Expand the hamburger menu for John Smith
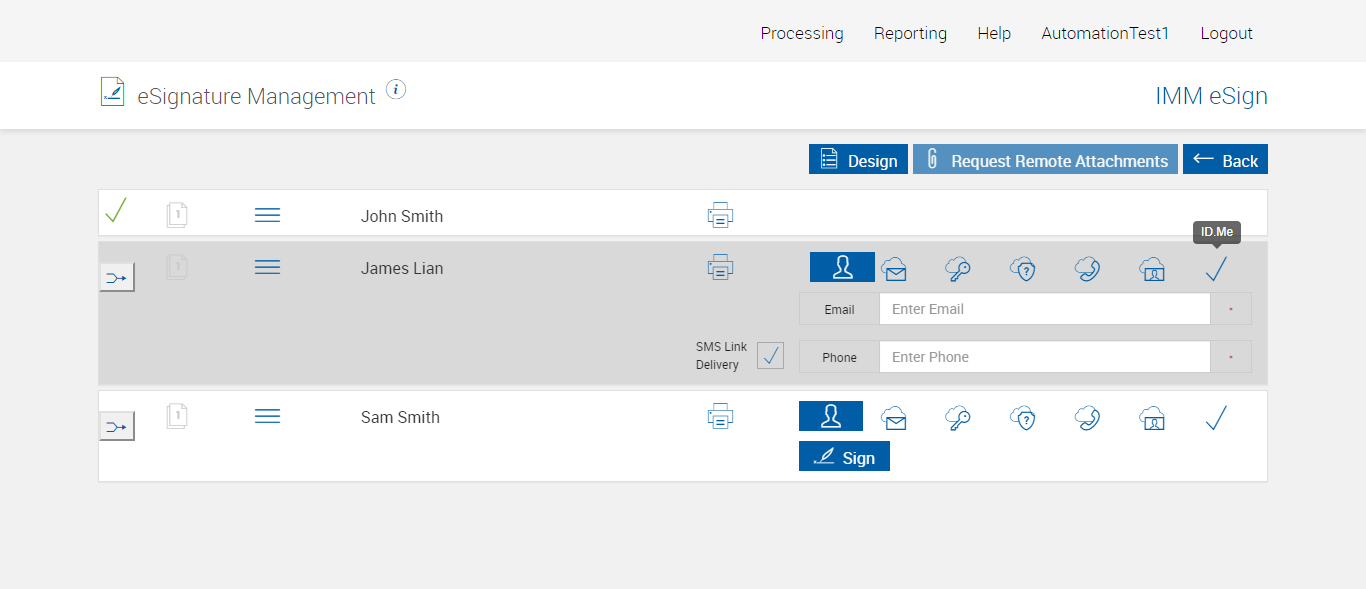 click(x=267, y=215)
